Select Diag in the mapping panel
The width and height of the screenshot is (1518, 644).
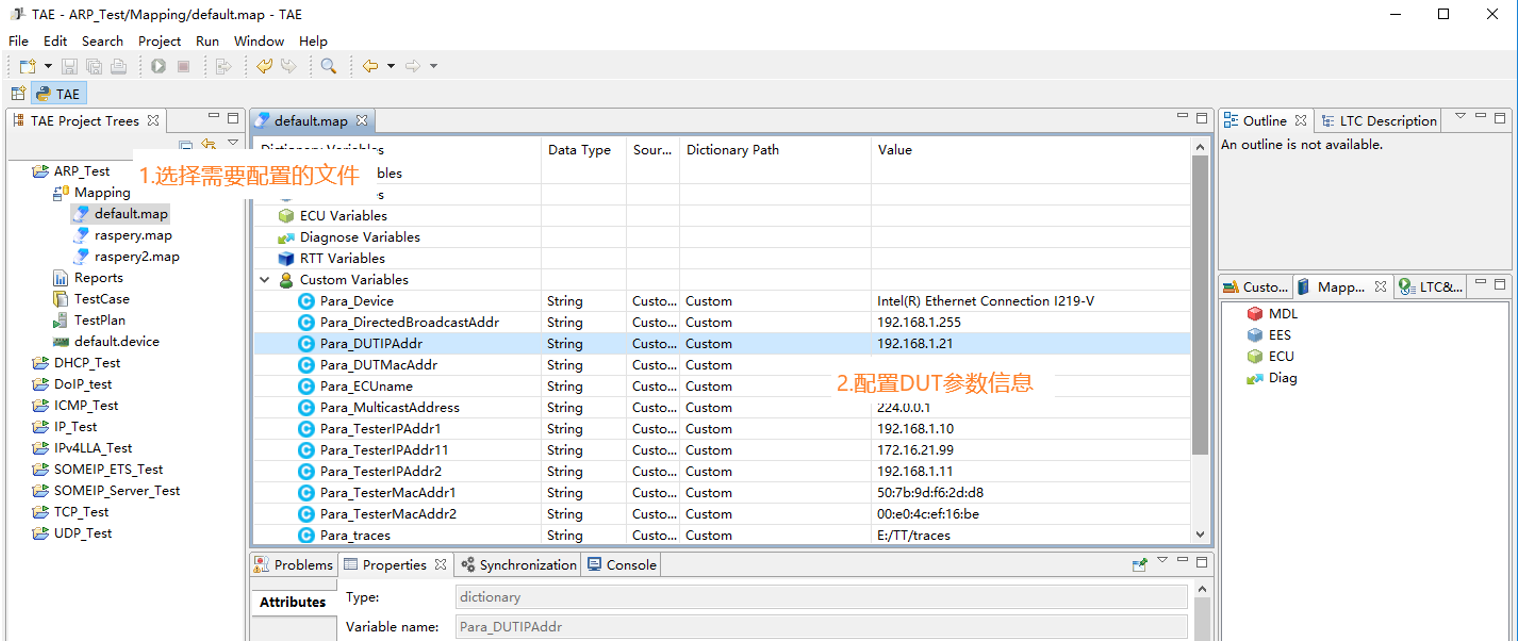pos(1272,378)
